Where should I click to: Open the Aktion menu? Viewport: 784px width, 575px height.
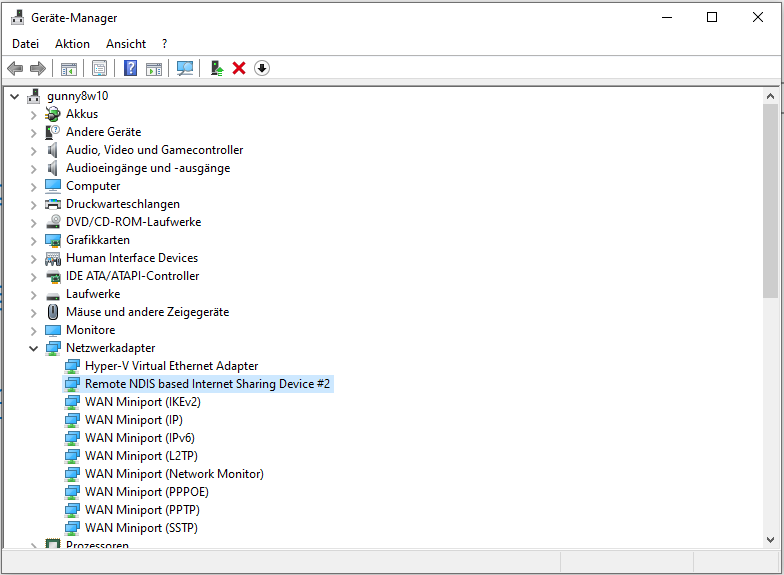(72, 44)
